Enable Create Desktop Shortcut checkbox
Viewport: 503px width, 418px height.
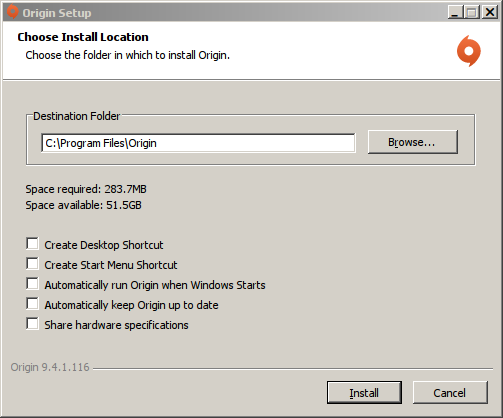(x=32, y=244)
